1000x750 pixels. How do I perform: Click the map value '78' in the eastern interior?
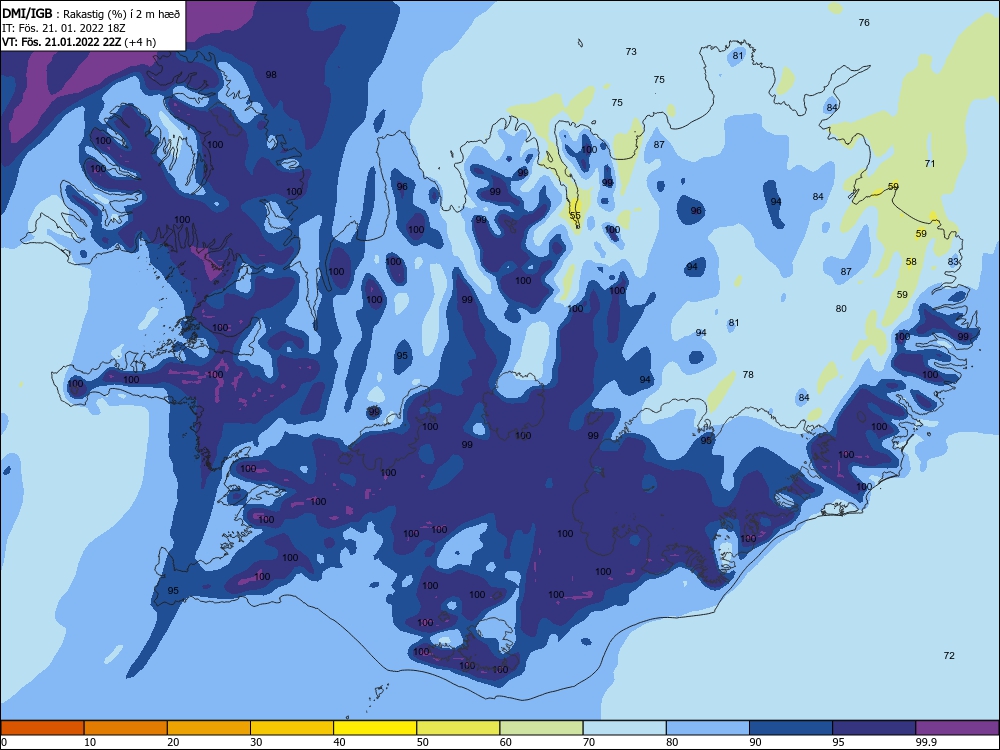point(748,375)
